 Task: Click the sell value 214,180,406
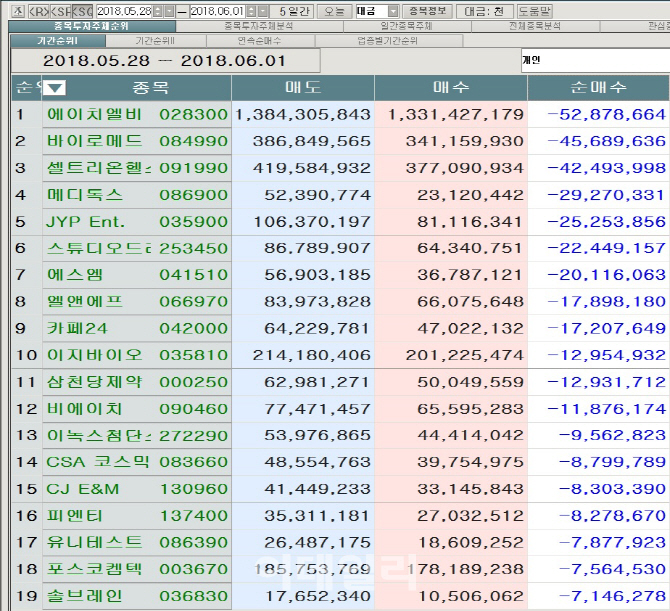(311, 355)
